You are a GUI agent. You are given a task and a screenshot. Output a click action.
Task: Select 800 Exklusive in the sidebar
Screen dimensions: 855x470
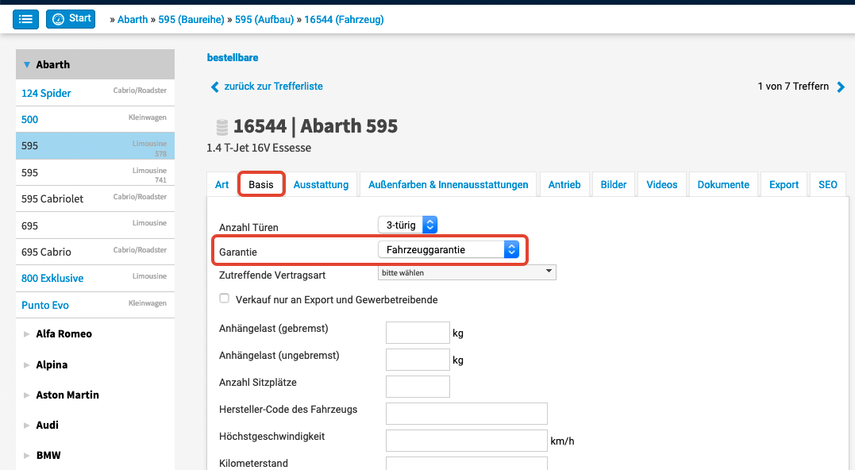point(95,278)
